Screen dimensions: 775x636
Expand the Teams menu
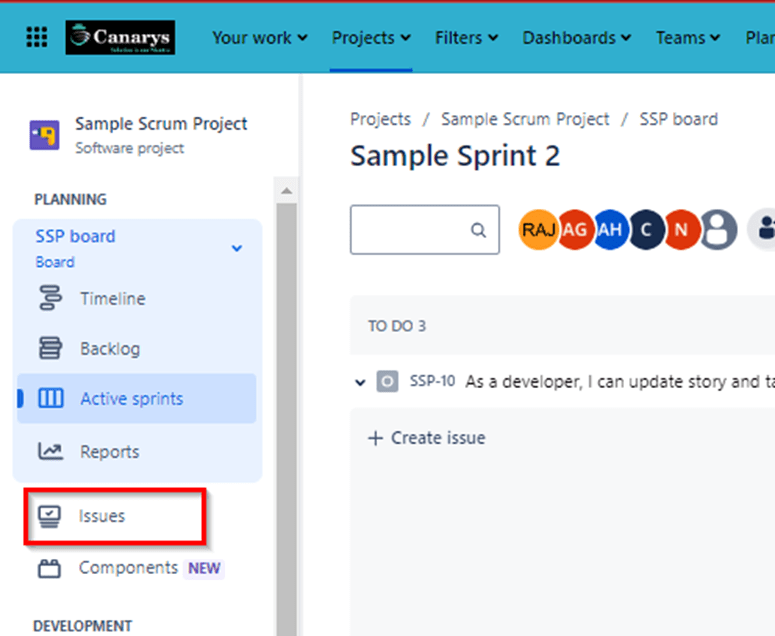[688, 38]
